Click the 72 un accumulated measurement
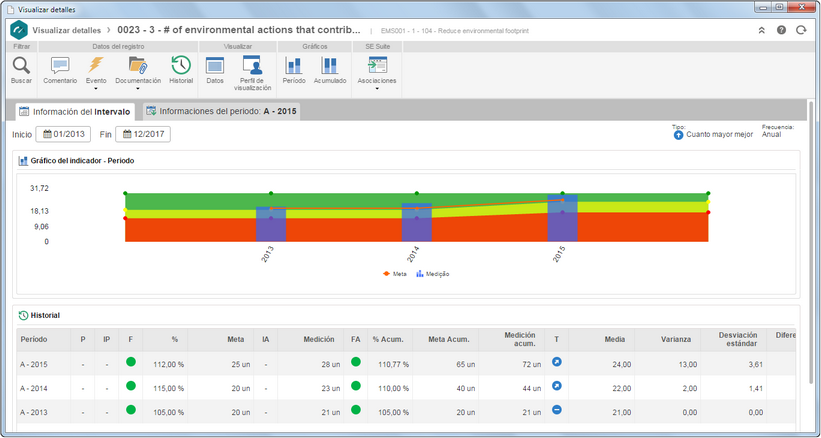The image size is (821, 438). pos(531,364)
